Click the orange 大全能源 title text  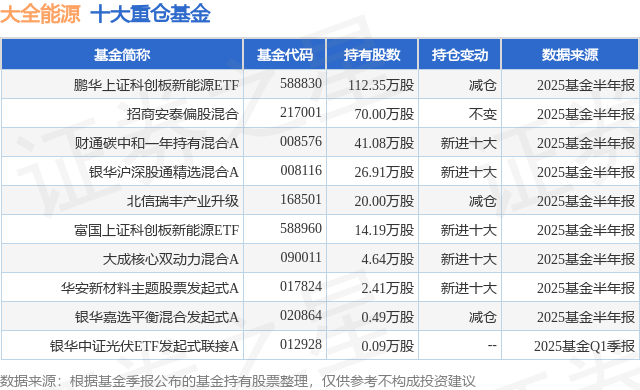click(40, 13)
